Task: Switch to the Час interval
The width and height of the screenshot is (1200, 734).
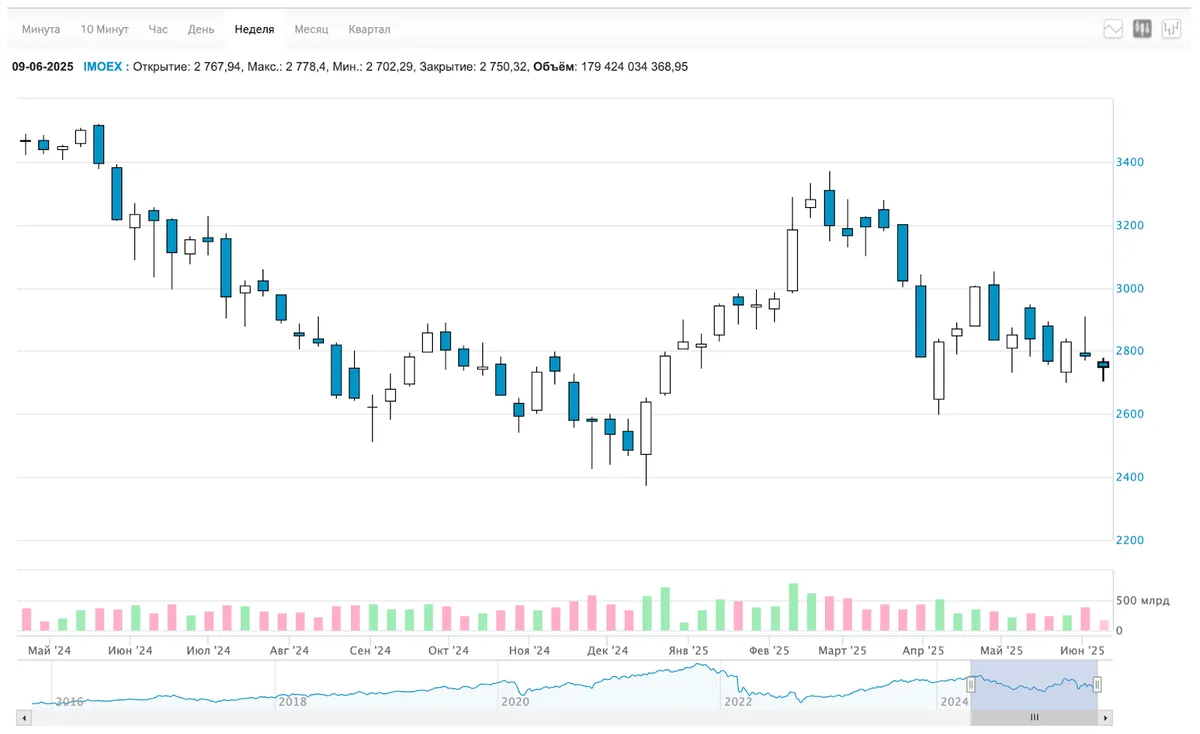Action: pos(158,29)
